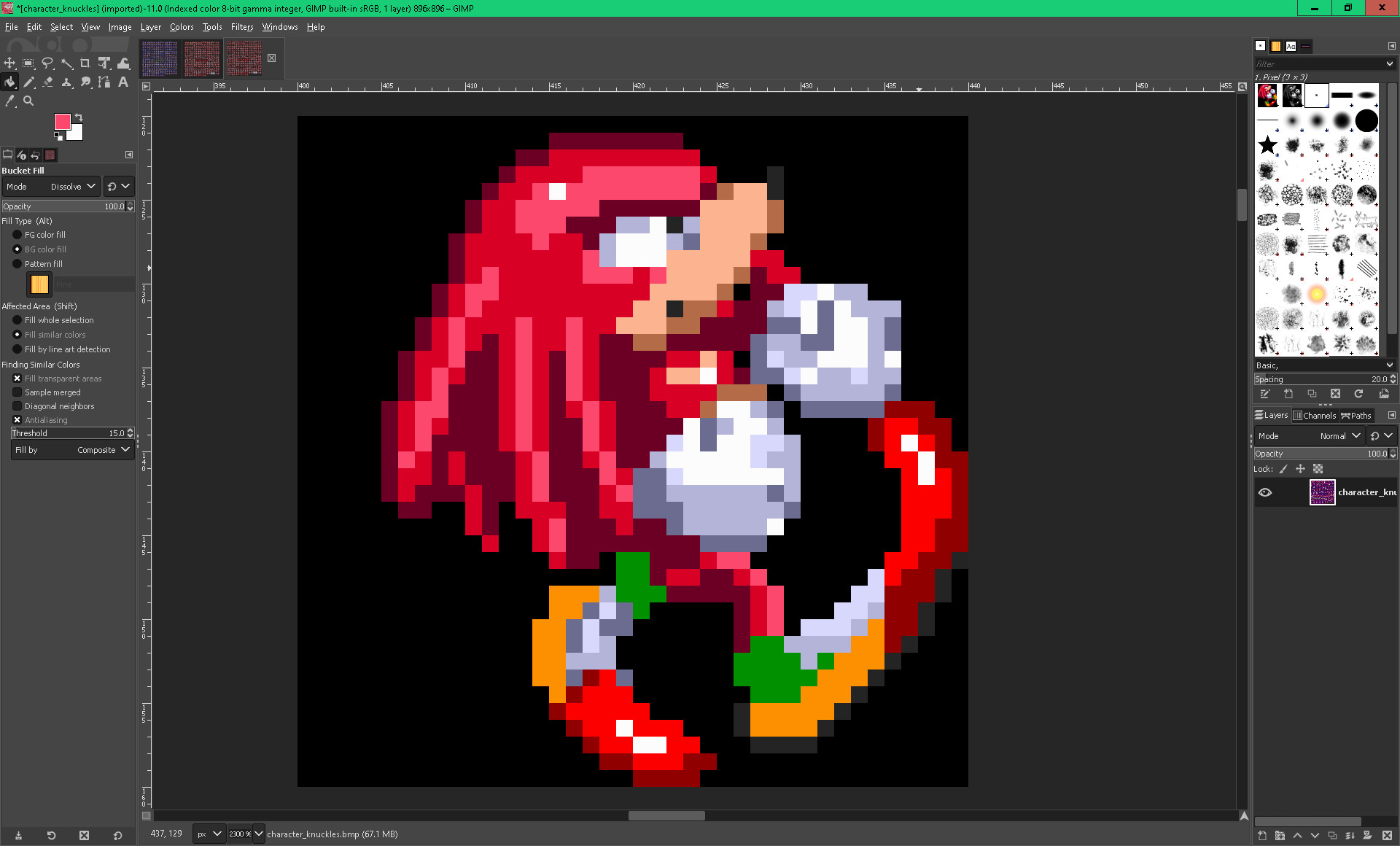
Task: Select the Crop tool
Action: [x=86, y=63]
